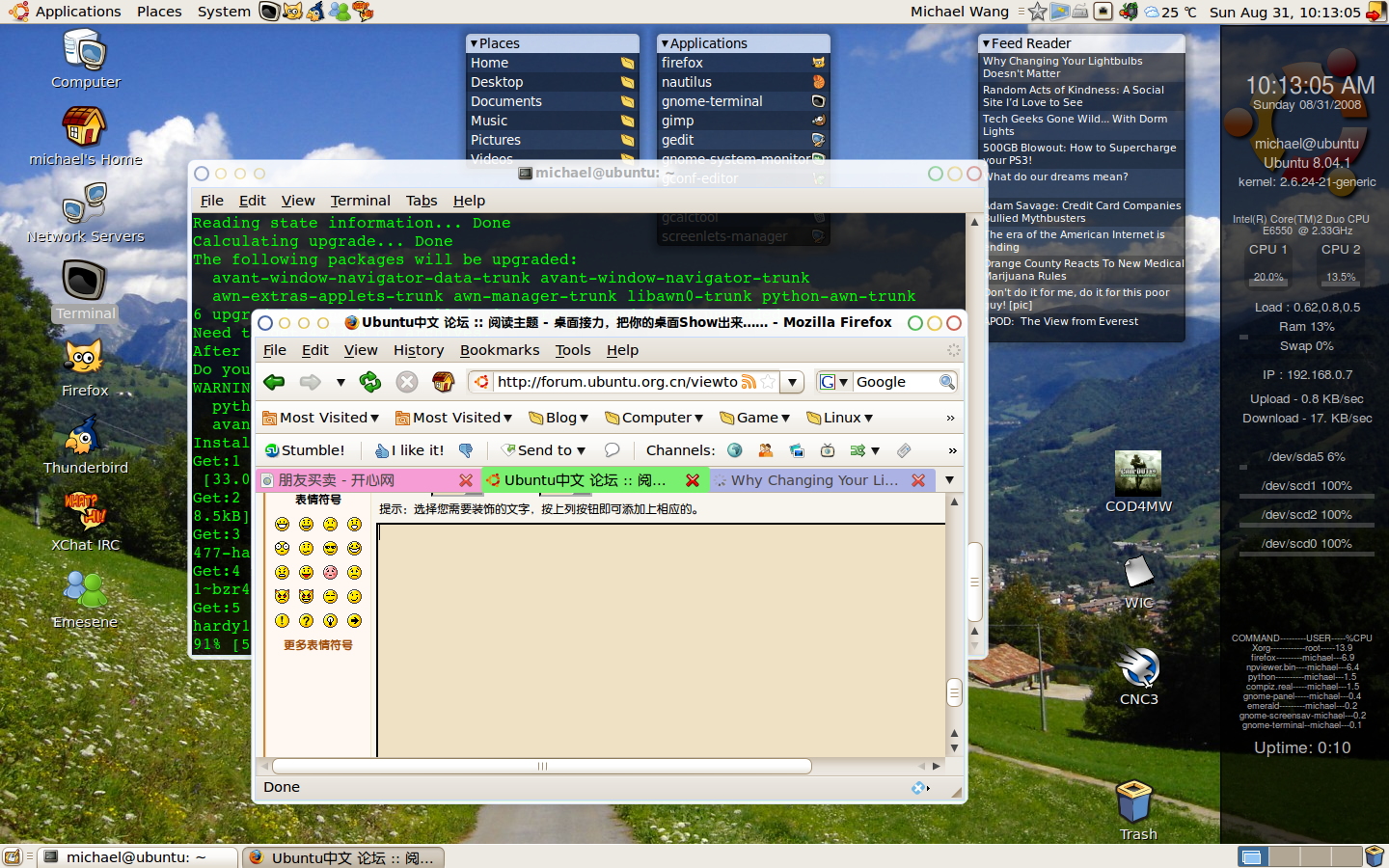Screen dimensions: 1389x868
Task: Expand the Linux bookmarks folder
Action: click(839, 418)
